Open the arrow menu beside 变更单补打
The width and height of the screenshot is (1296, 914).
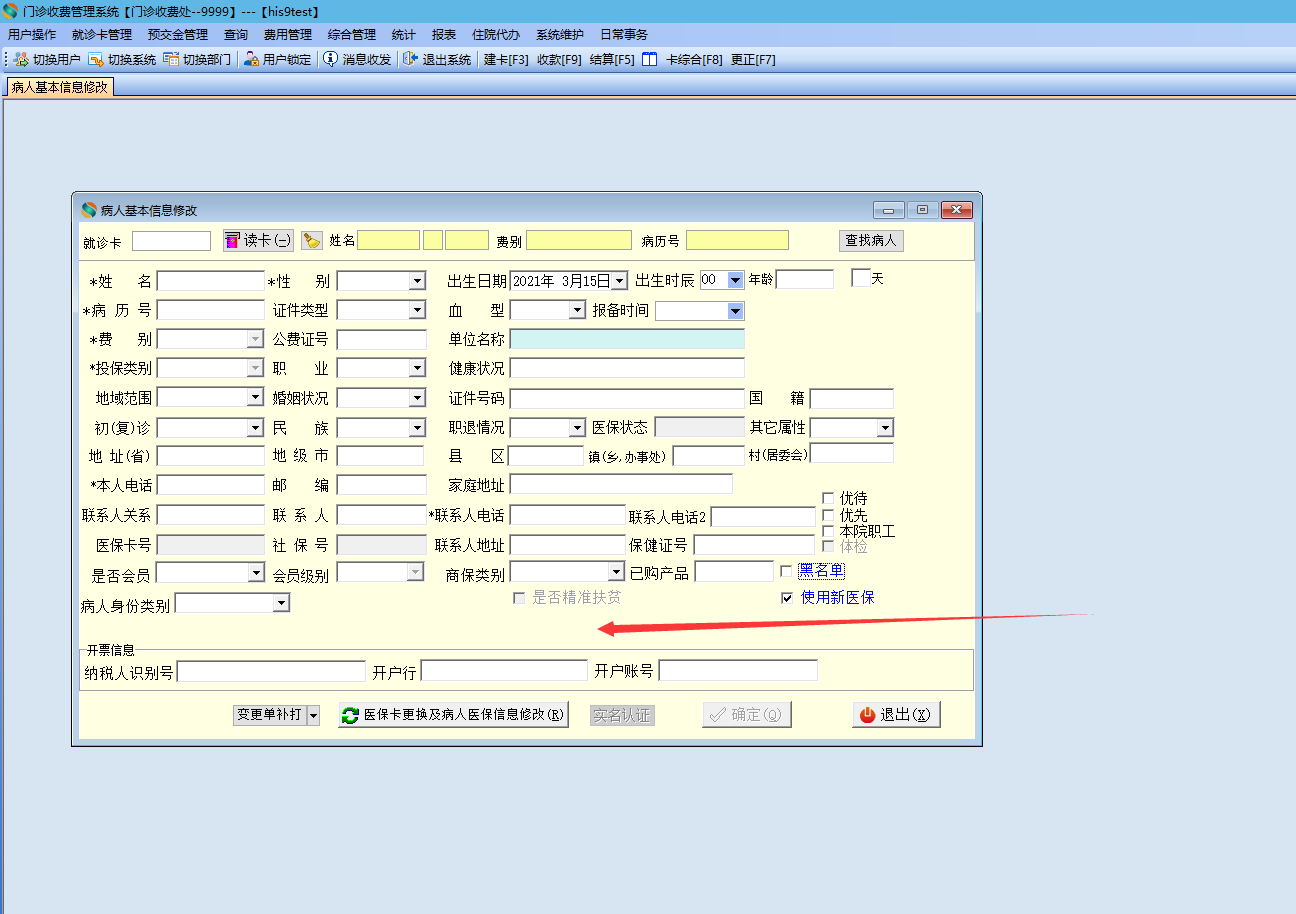[x=313, y=715]
